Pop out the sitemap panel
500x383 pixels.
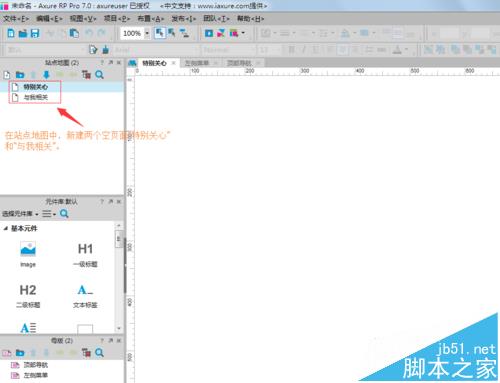111,63
